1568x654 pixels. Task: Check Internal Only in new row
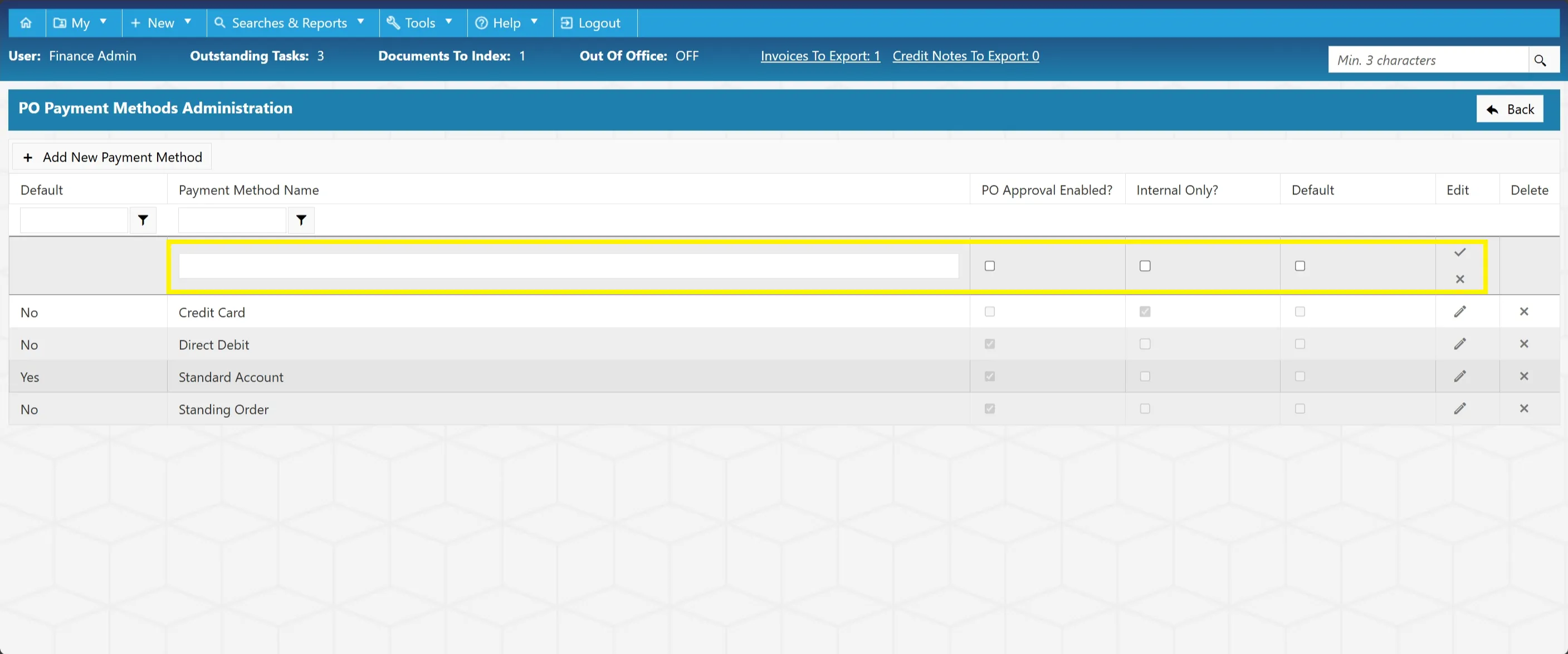[1145, 266]
